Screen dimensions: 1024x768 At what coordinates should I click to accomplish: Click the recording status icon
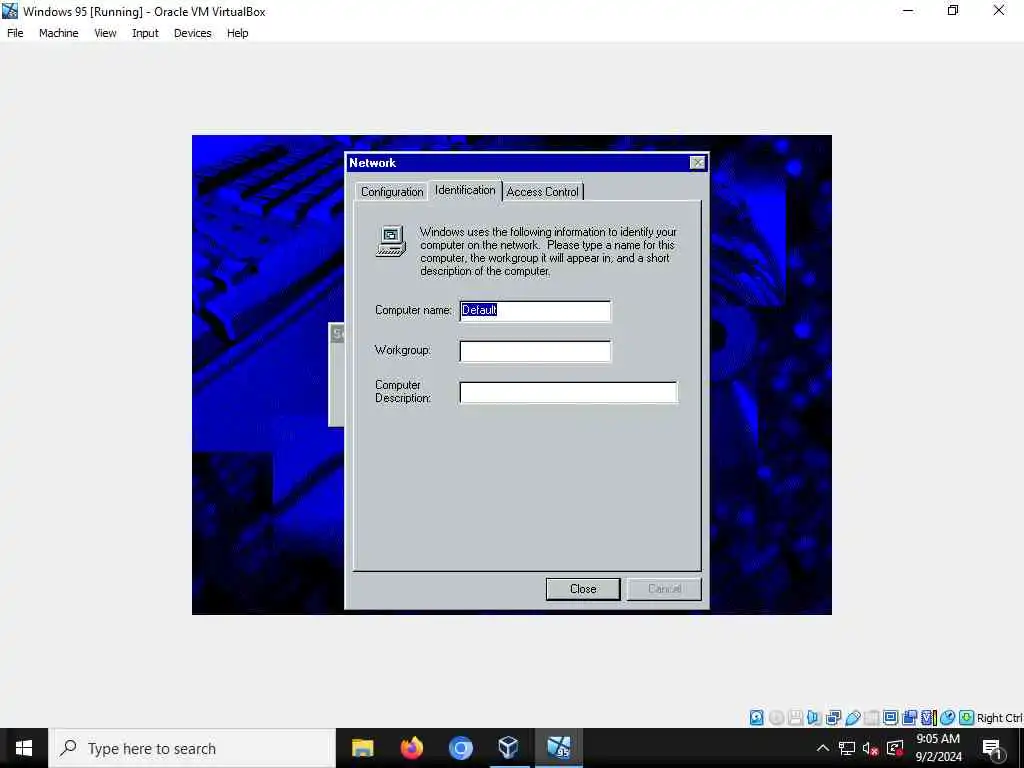(909, 718)
